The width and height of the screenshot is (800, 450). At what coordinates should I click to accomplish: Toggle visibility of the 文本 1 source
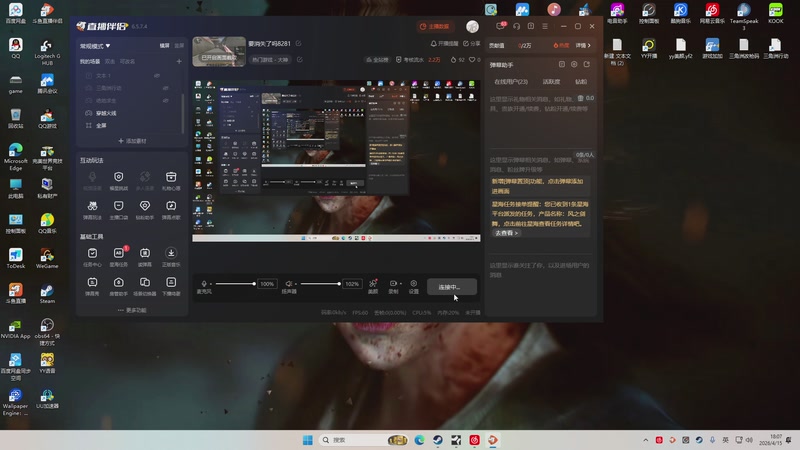157,76
